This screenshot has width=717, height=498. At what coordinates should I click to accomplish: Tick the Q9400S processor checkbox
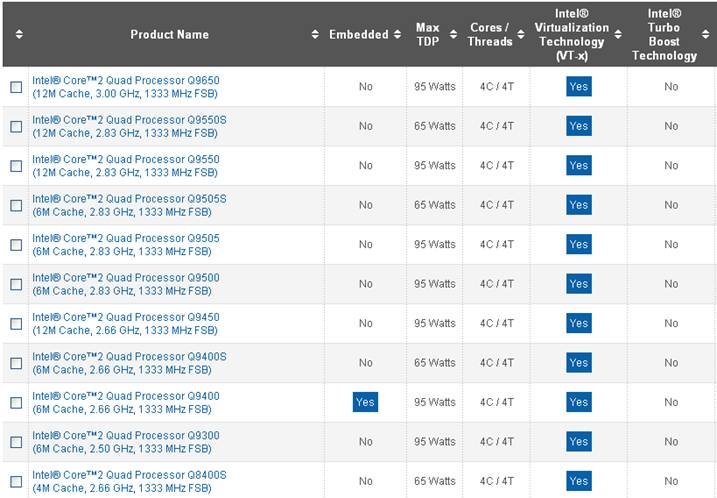pos(16,363)
